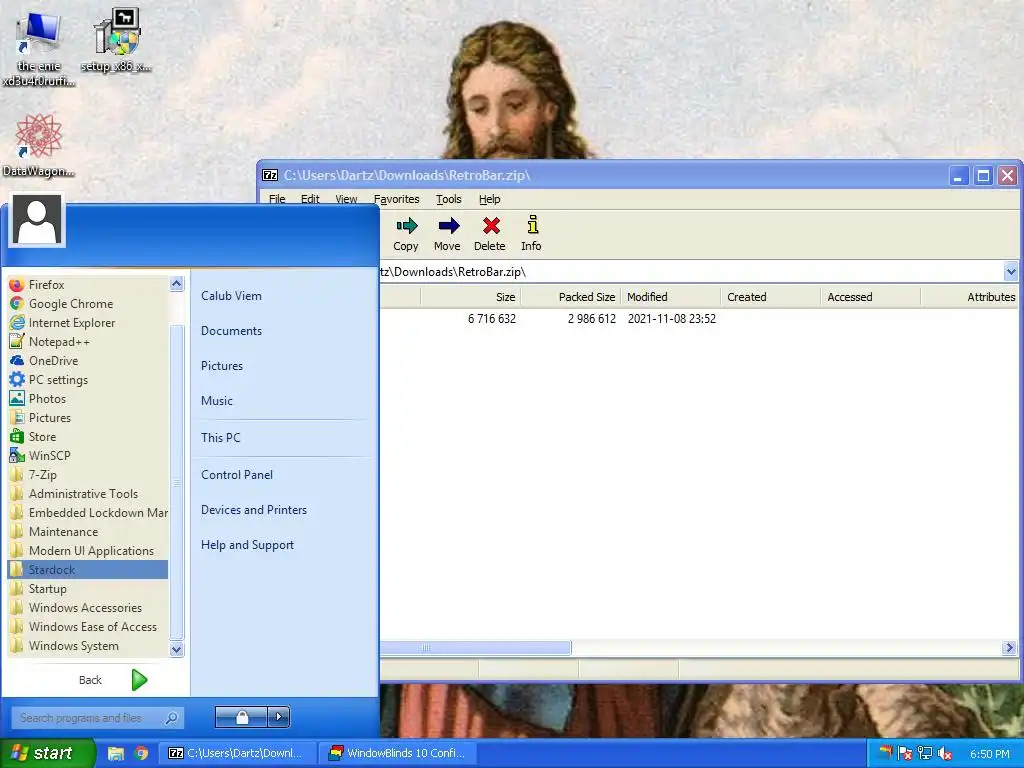
Task: Open the Edit menu in 7-Zip
Action: click(310, 199)
